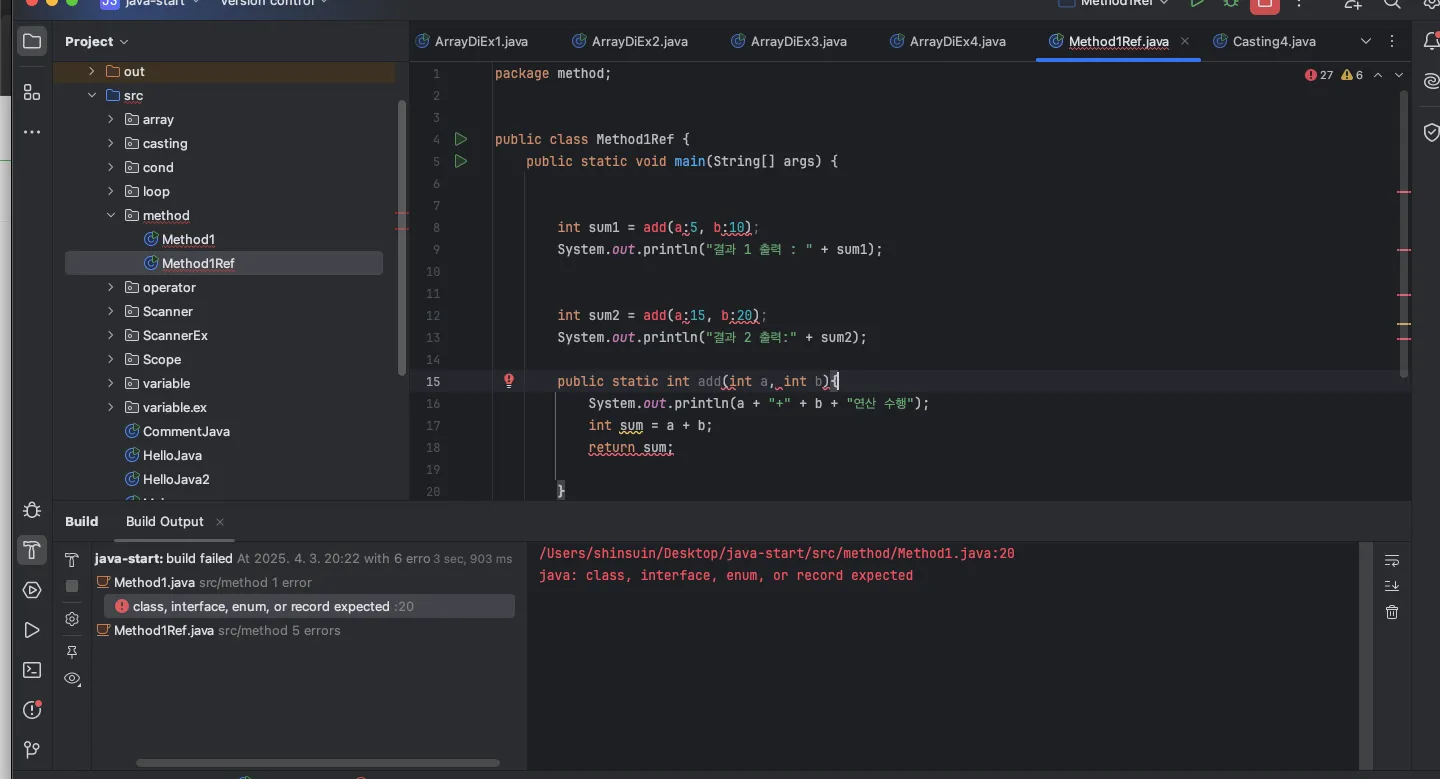1440x779 pixels.
Task: Click the Stop square in Build toolbar
Action: click(72, 586)
